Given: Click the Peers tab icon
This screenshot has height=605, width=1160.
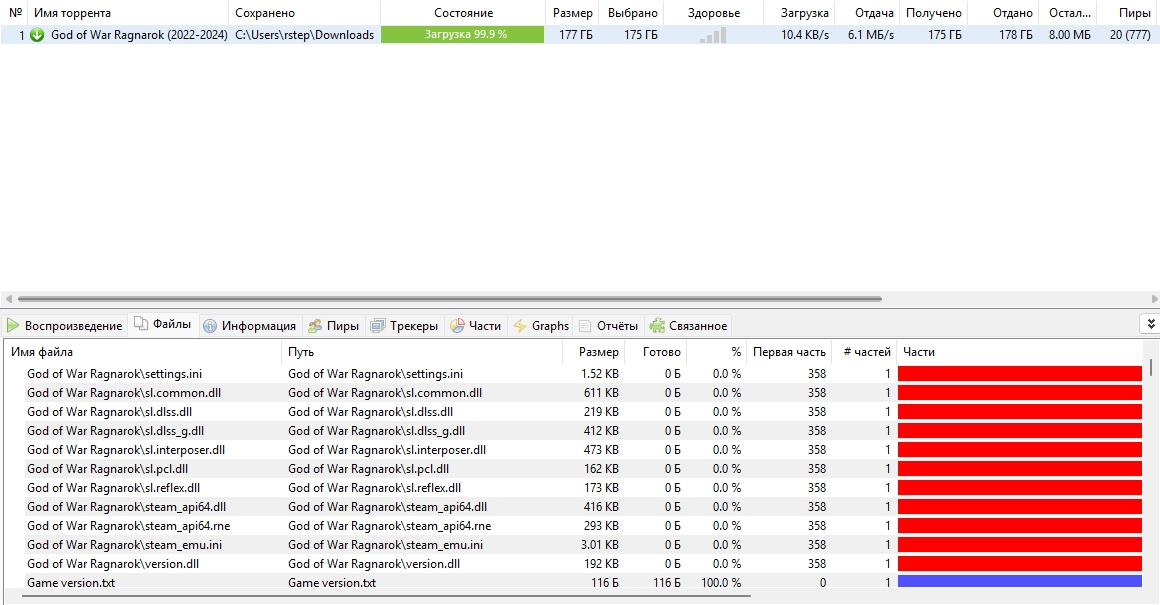Looking at the screenshot, I should coord(315,326).
